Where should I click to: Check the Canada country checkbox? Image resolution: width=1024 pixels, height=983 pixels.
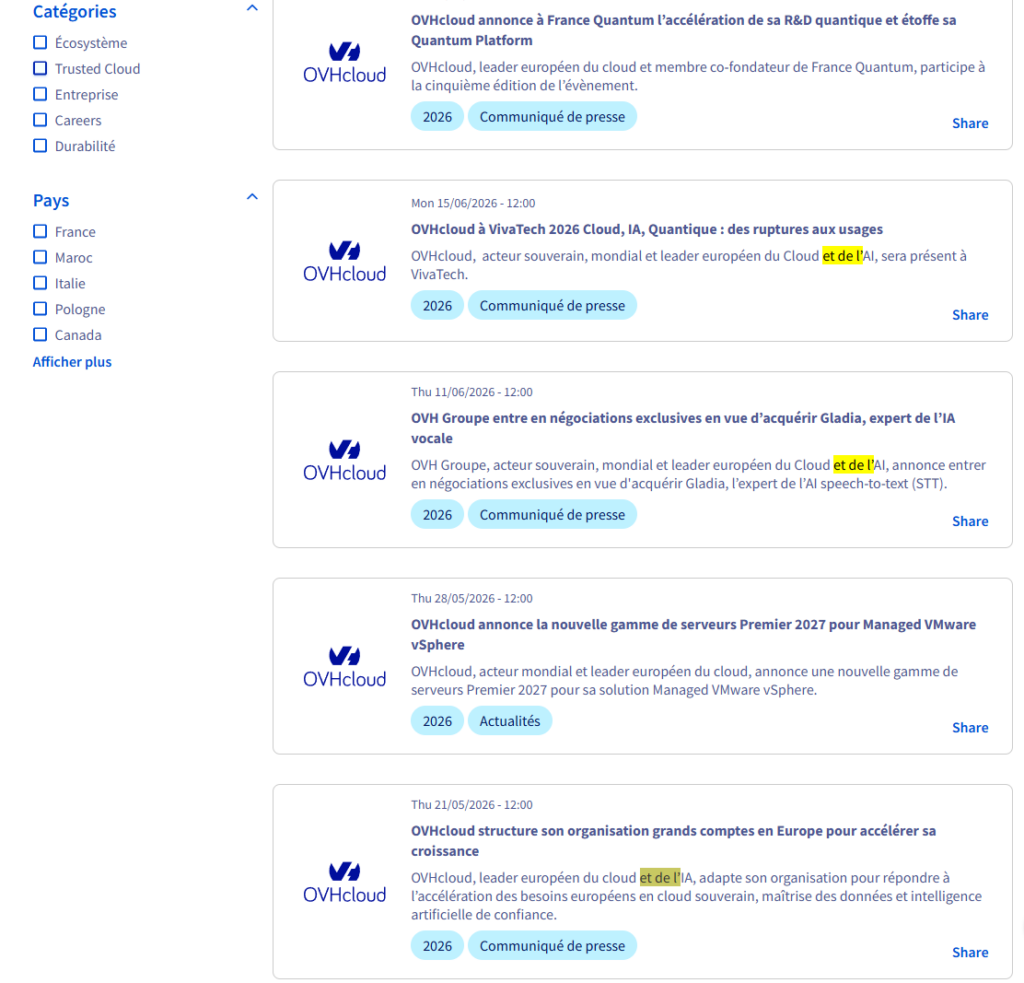click(40, 334)
